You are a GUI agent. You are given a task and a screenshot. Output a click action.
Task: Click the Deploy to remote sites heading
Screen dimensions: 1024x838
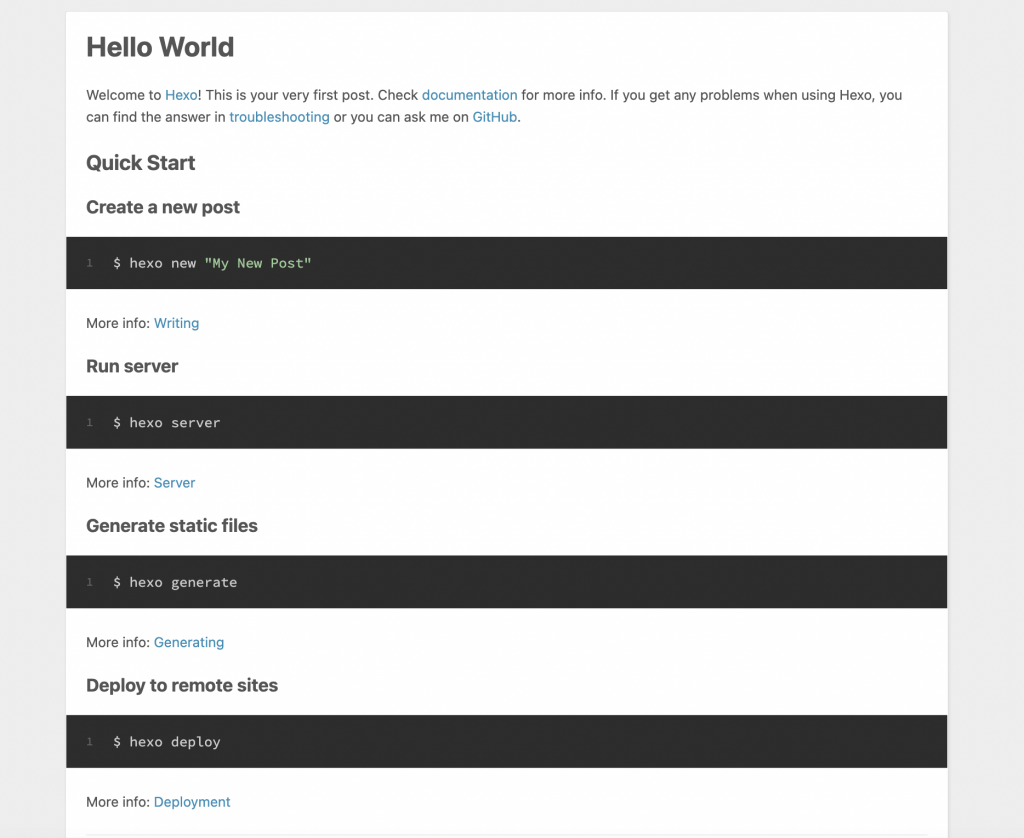pos(182,686)
